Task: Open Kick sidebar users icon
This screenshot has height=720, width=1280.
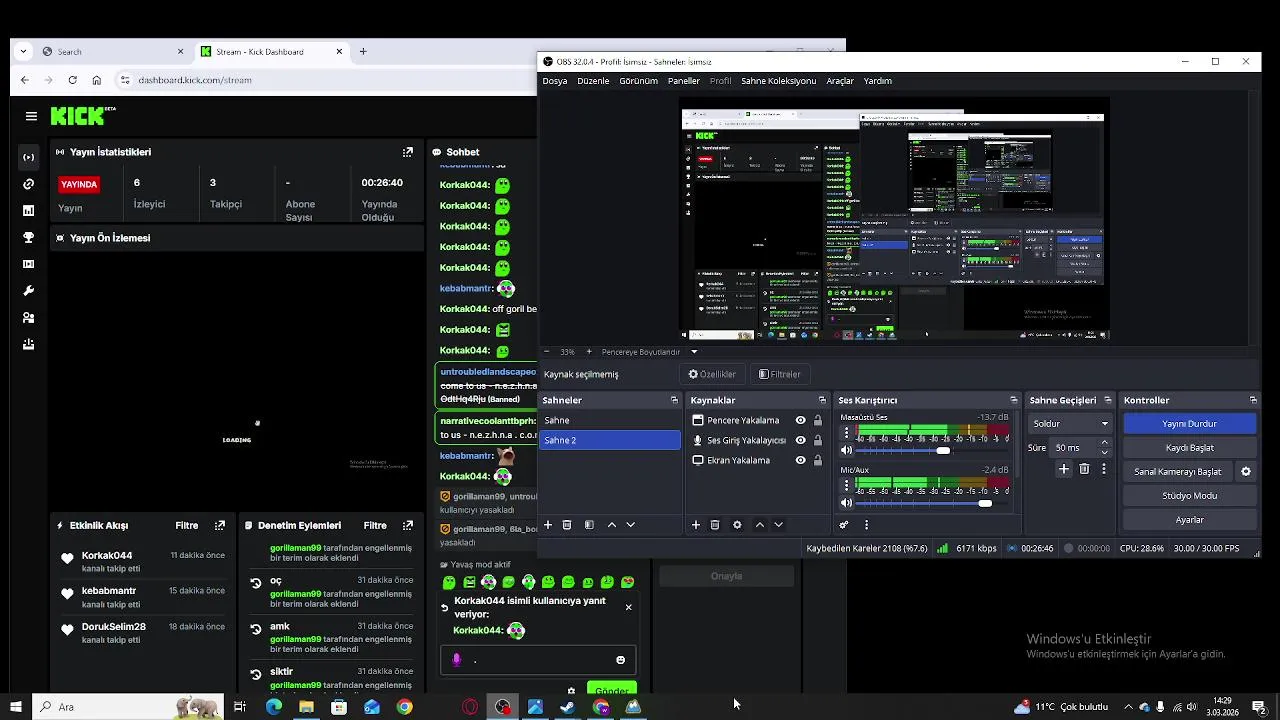Action: point(28,318)
